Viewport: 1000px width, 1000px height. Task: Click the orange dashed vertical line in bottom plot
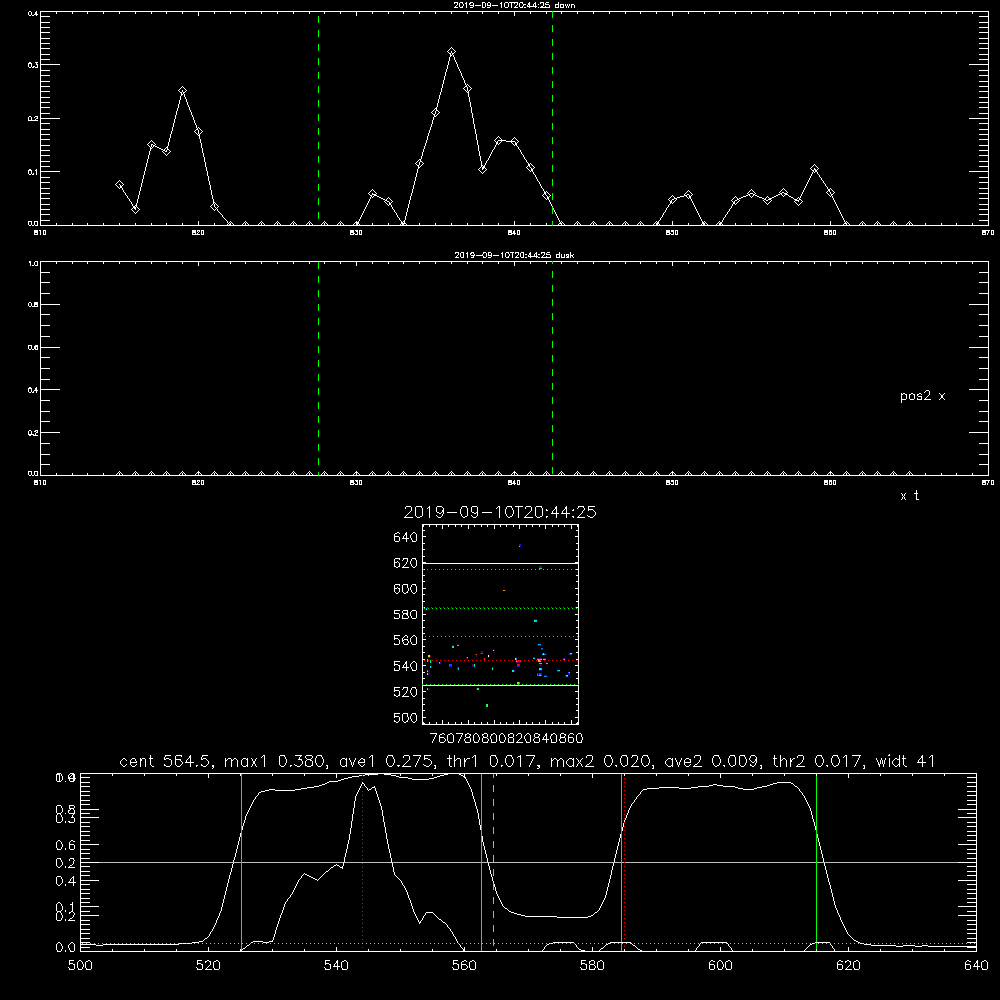pyautogui.click(x=494, y=862)
